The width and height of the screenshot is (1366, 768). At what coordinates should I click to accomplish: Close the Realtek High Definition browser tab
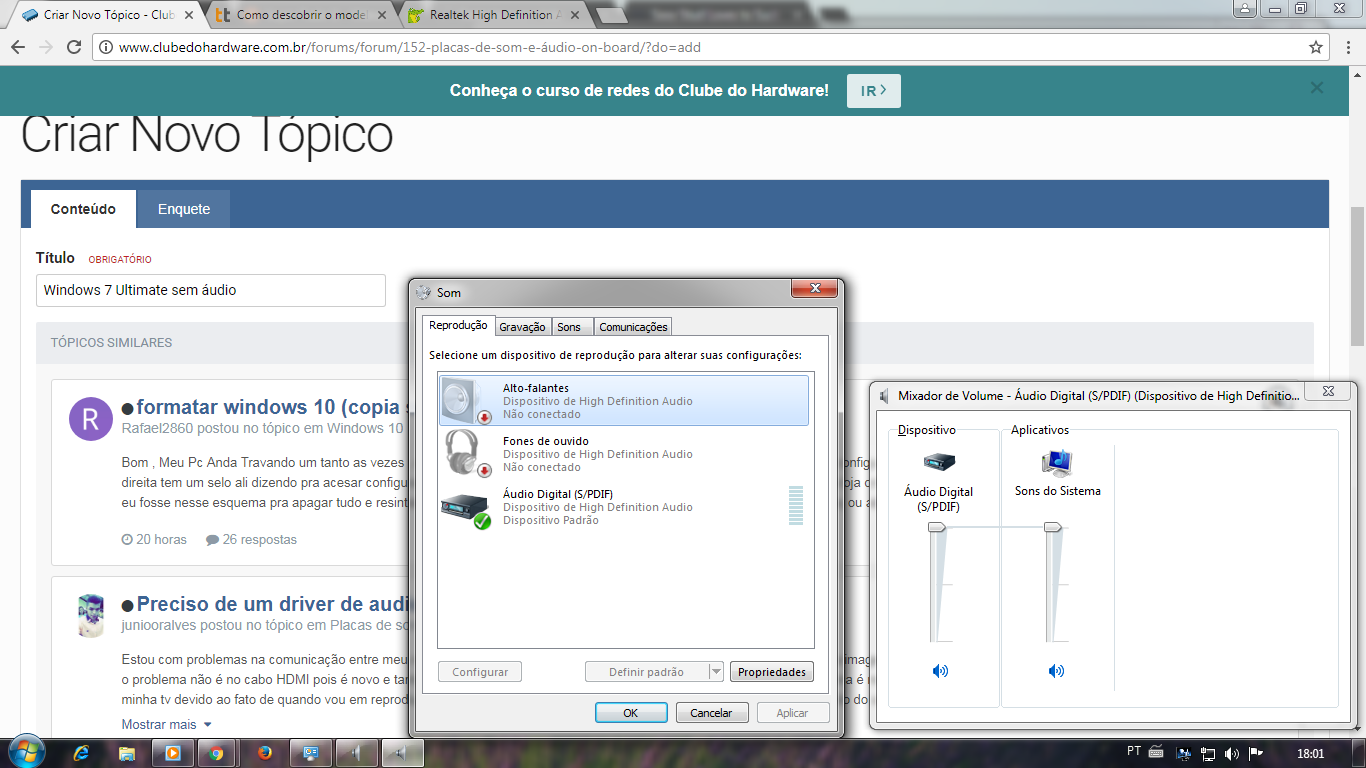click(574, 15)
